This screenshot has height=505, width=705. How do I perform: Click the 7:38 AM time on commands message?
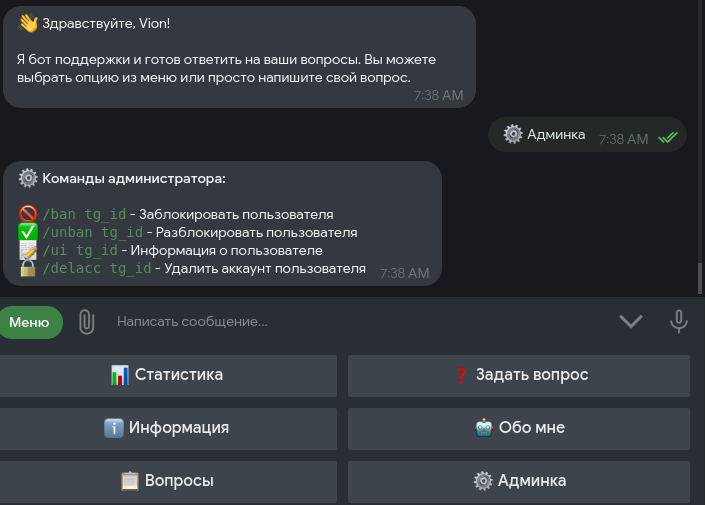pyautogui.click(x=405, y=273)
